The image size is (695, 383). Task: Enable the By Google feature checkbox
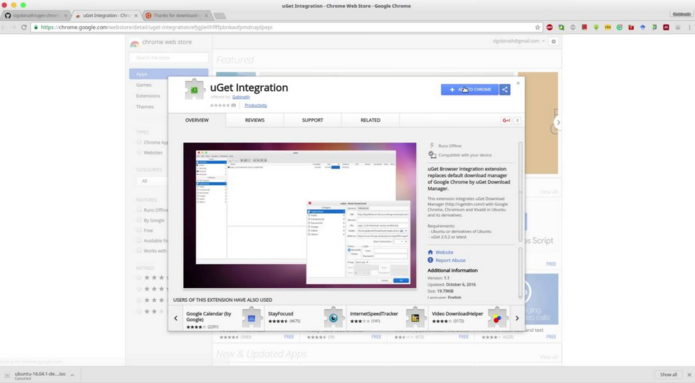click(139, 220)
